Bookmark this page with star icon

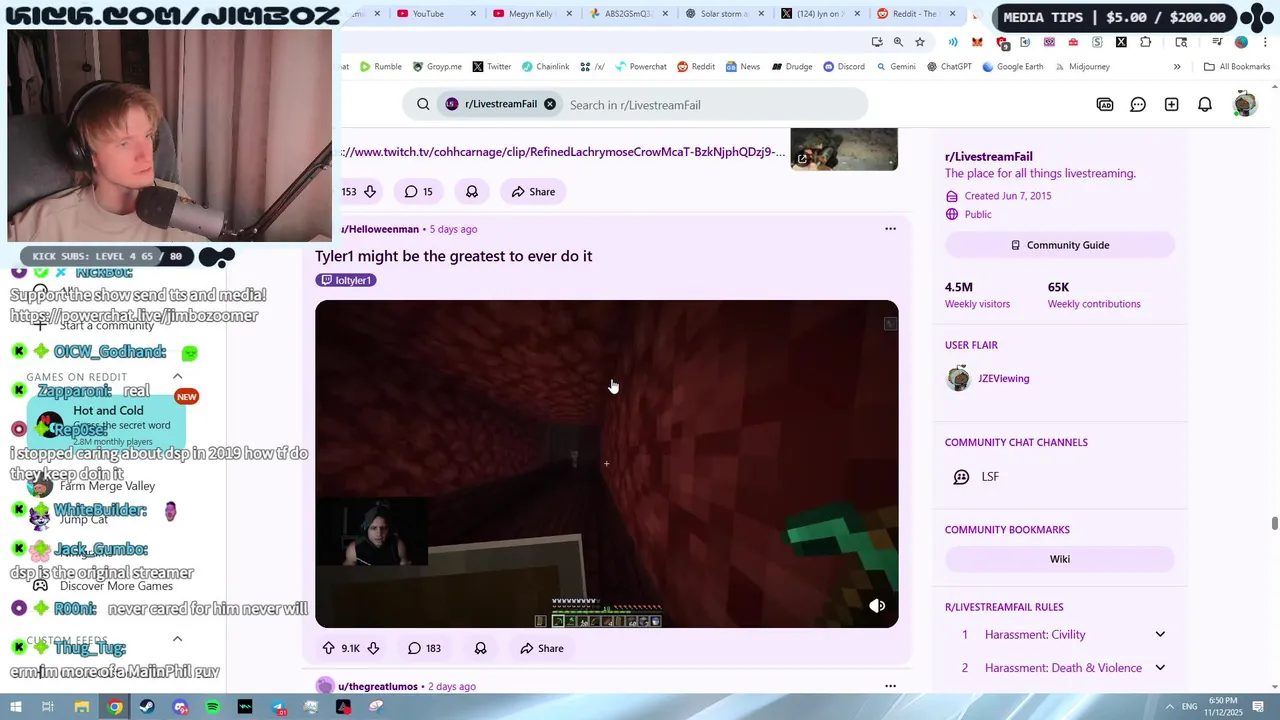click(920, 42)
